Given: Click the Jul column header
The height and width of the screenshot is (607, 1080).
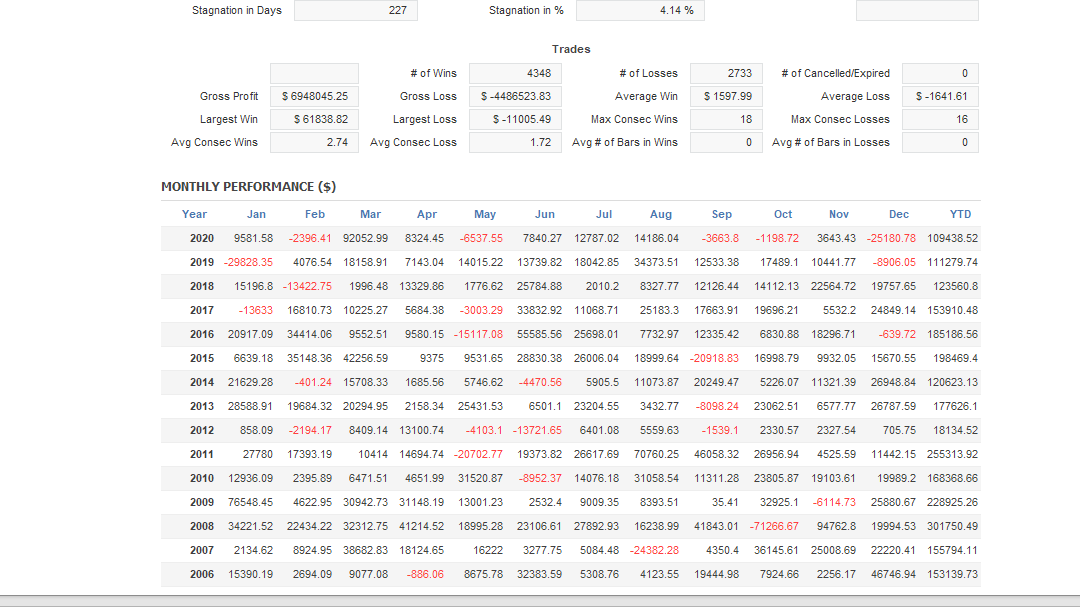Looking at the screenshot, I should 604,214.
